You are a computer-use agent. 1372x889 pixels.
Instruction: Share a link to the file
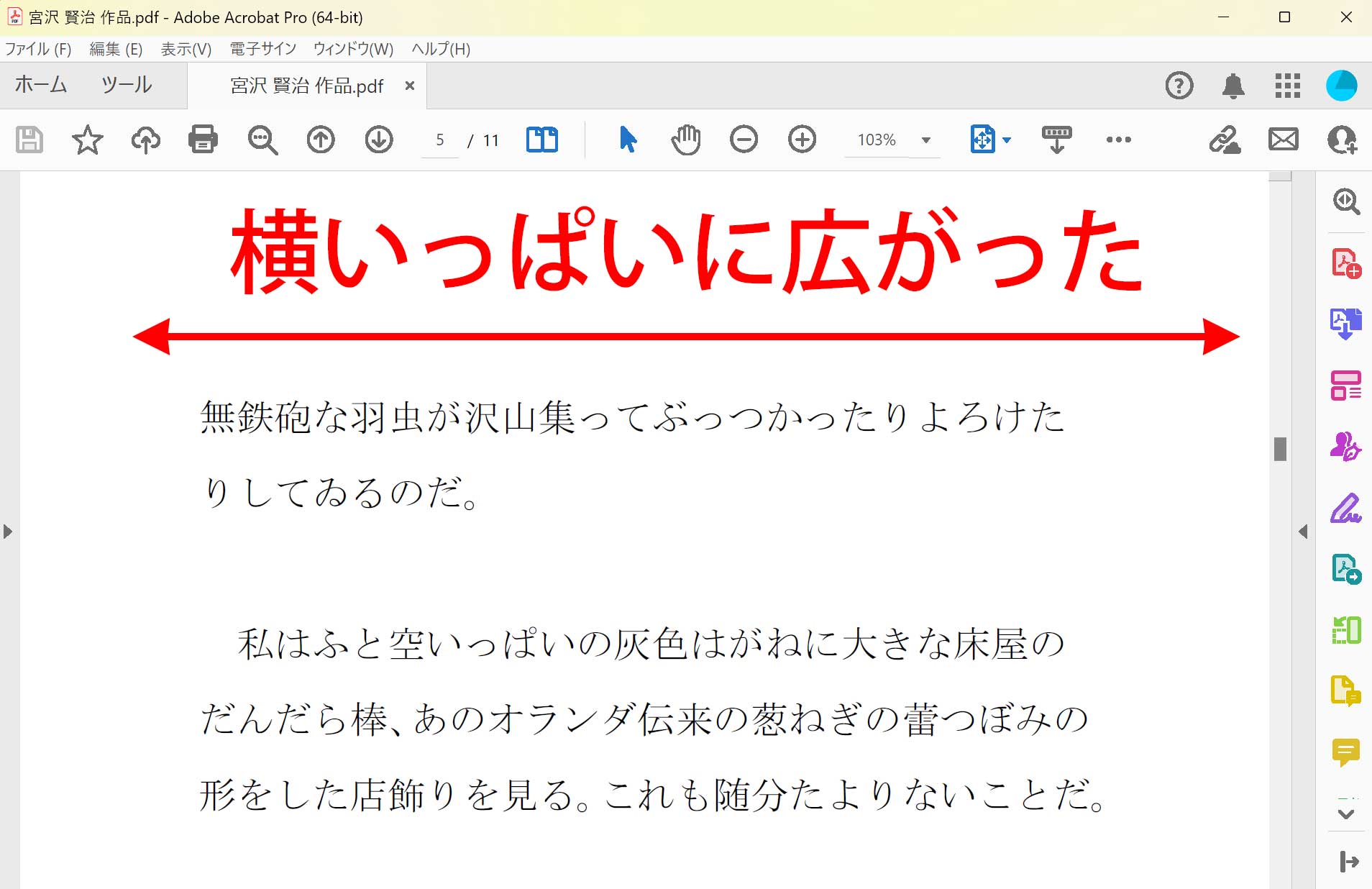coord(1225,140)
